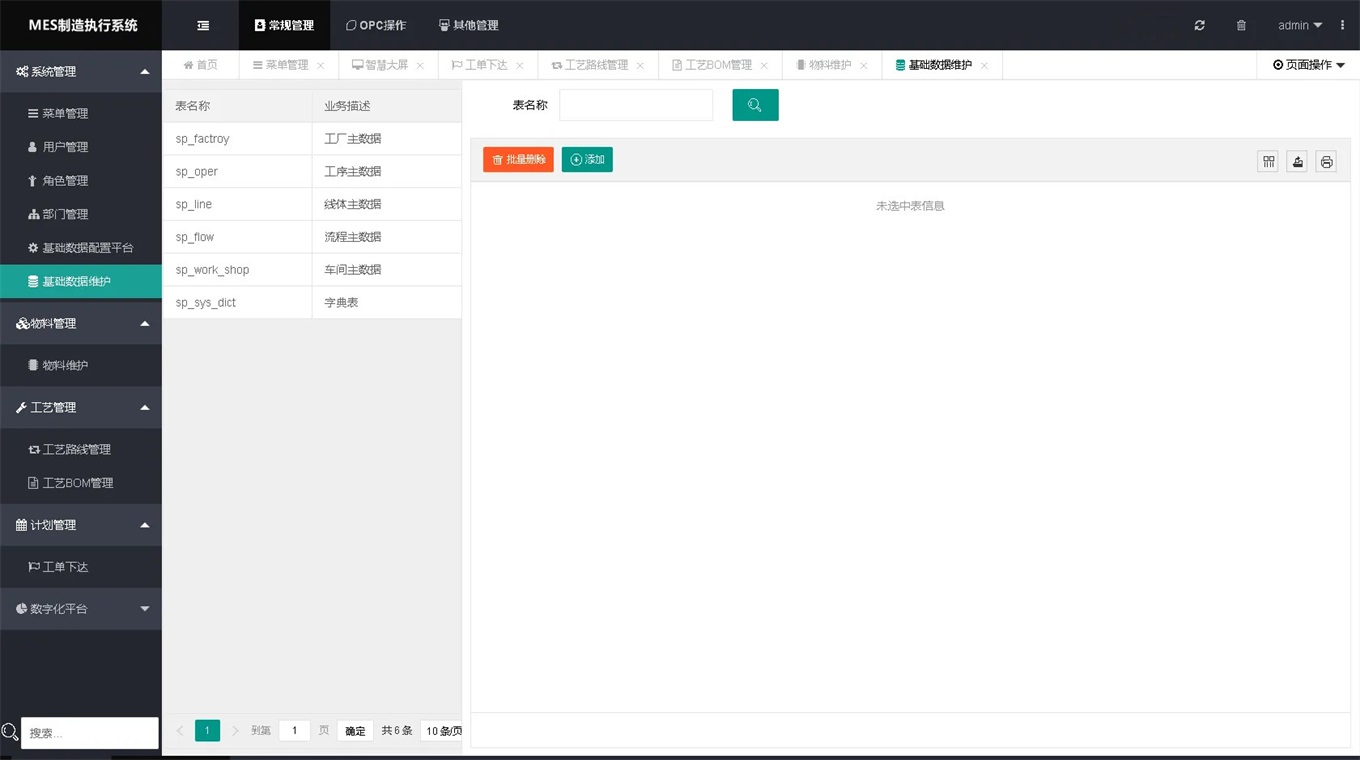Close the 智慧大屏 tab

pyautogui.click(x=420, y=66)
